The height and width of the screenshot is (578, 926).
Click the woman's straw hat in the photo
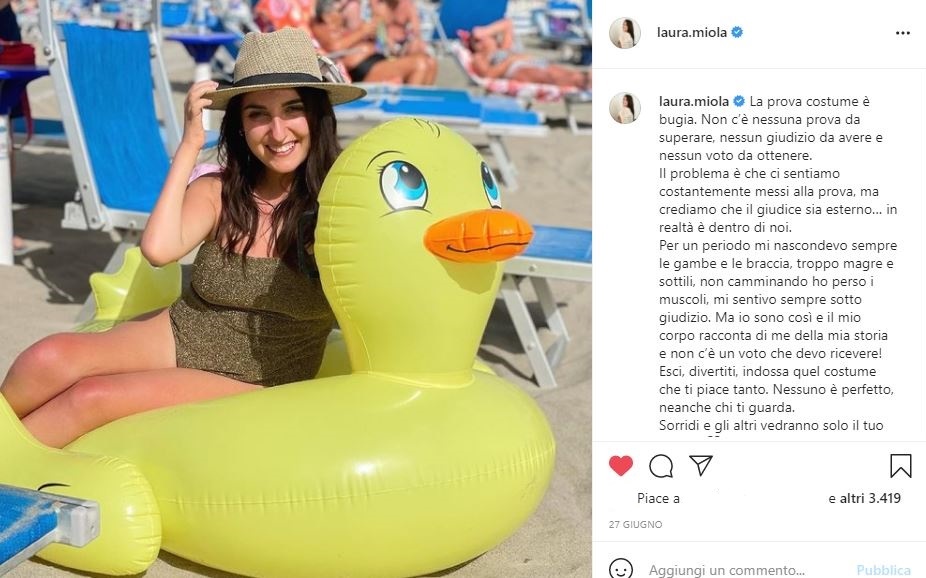point(283,70)
